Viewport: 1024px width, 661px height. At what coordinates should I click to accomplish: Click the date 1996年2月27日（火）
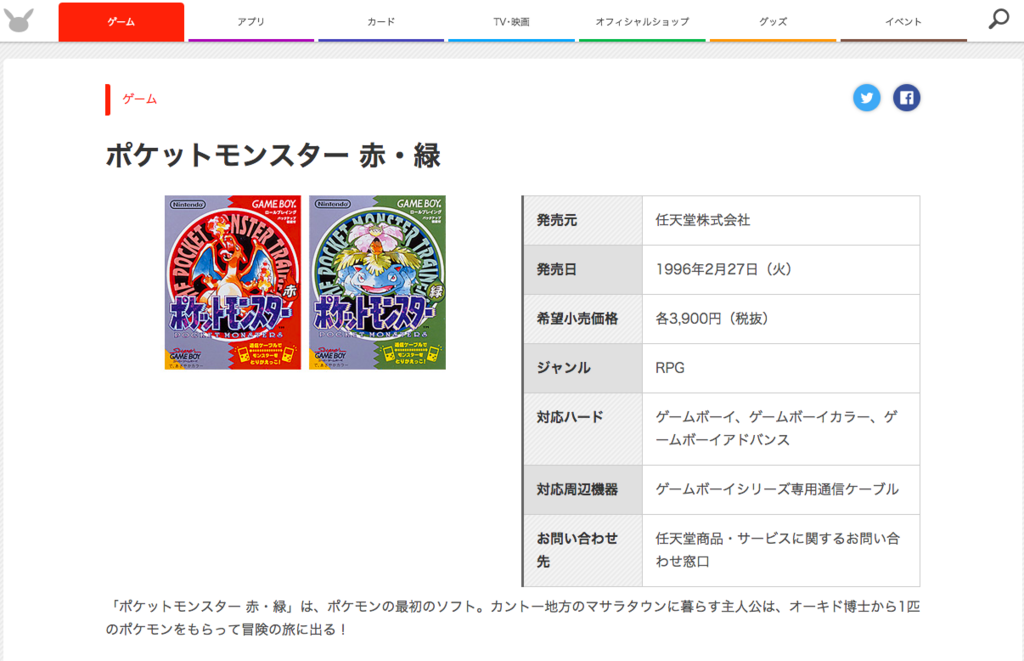[724, 269]
